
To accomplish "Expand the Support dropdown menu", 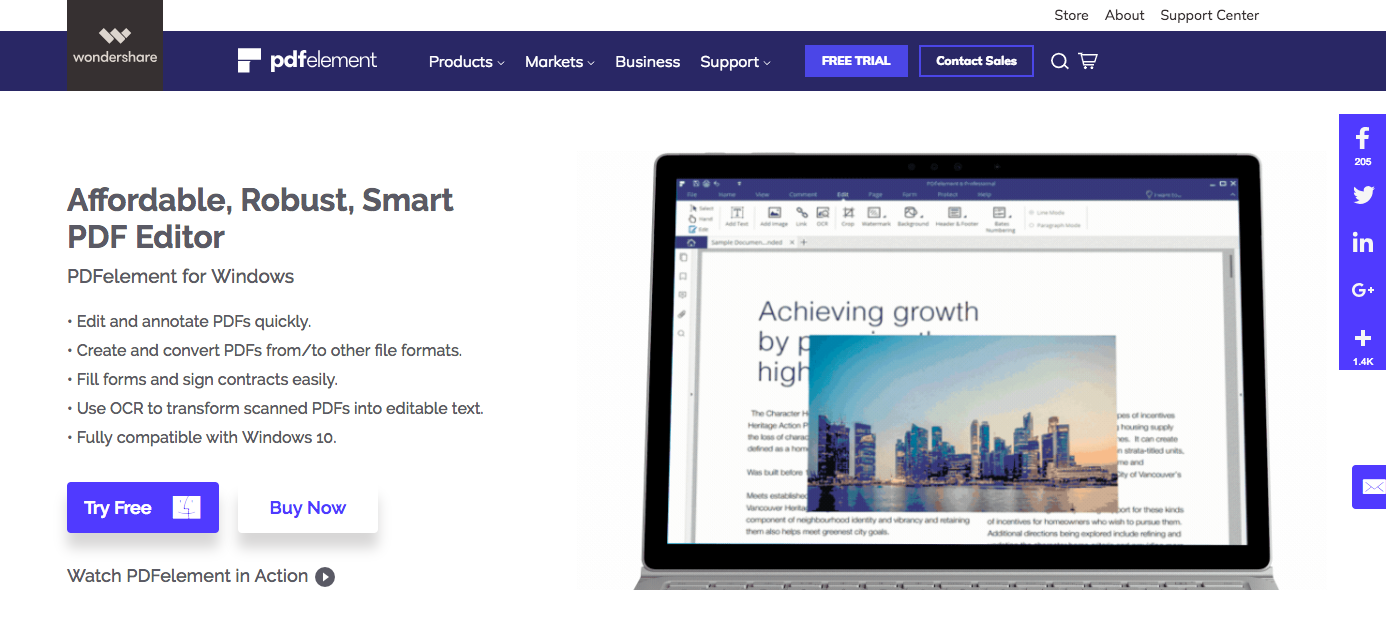I will coord(735,62).
